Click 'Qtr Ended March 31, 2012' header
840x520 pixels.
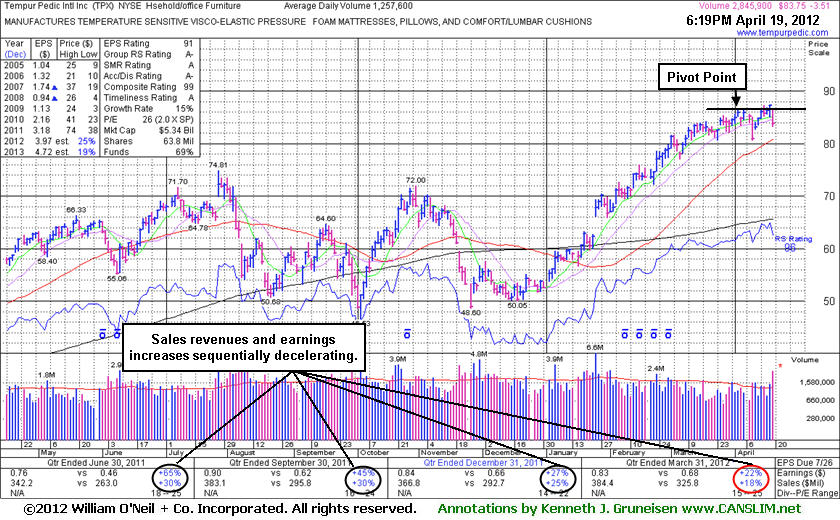[x=678, y=462]
